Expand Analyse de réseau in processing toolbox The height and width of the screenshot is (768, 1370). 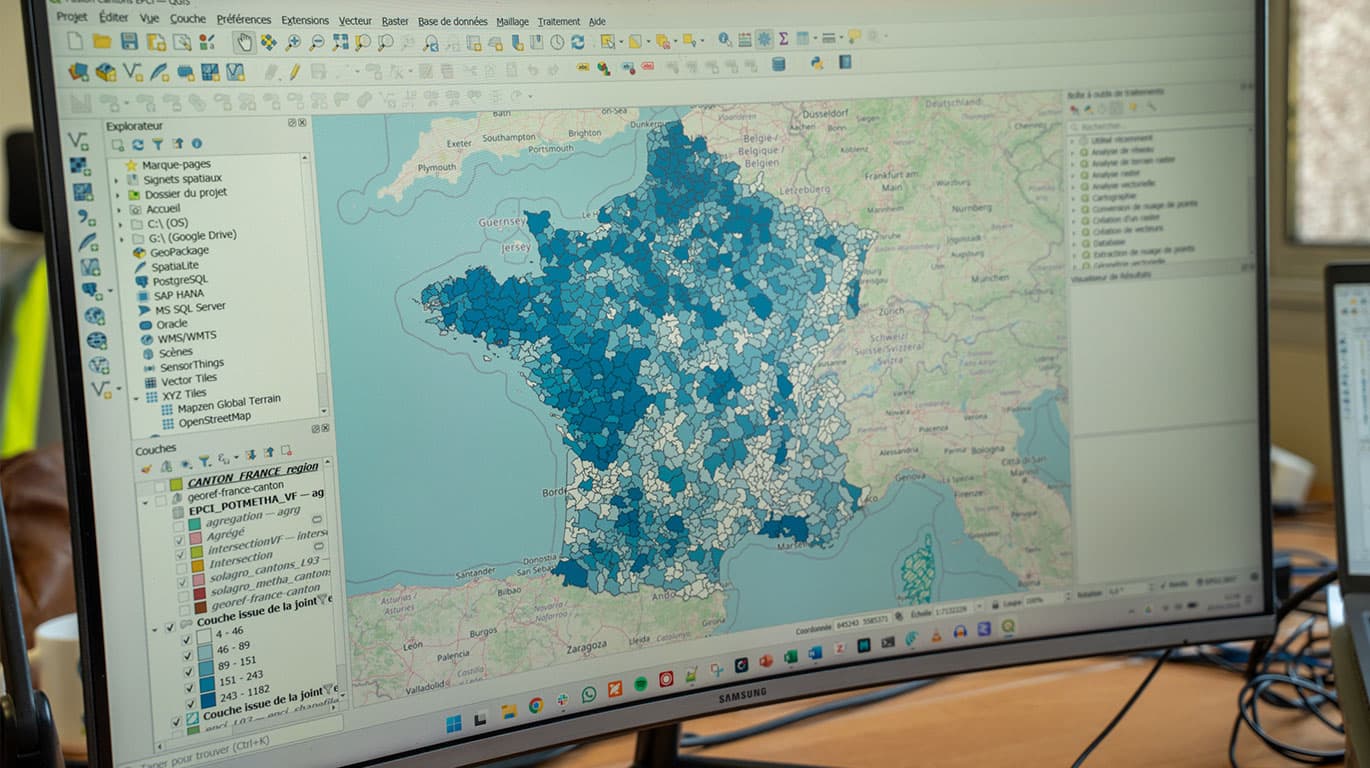pos(1074,153)
